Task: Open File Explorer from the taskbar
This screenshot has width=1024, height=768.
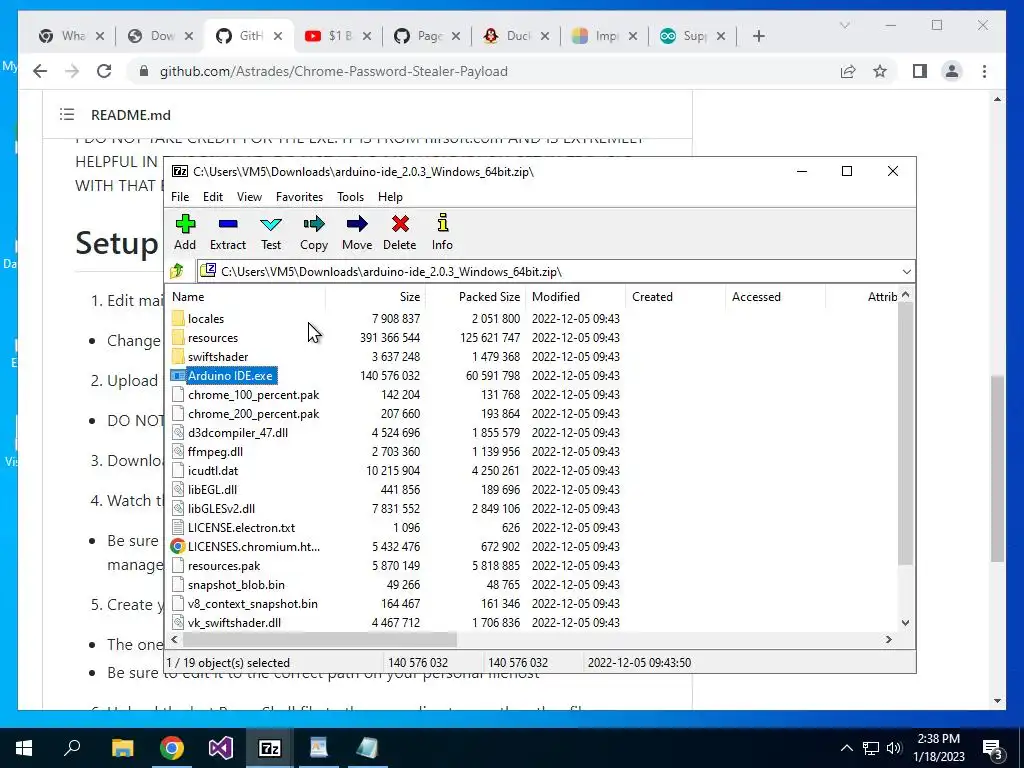Action: [122, 748]
